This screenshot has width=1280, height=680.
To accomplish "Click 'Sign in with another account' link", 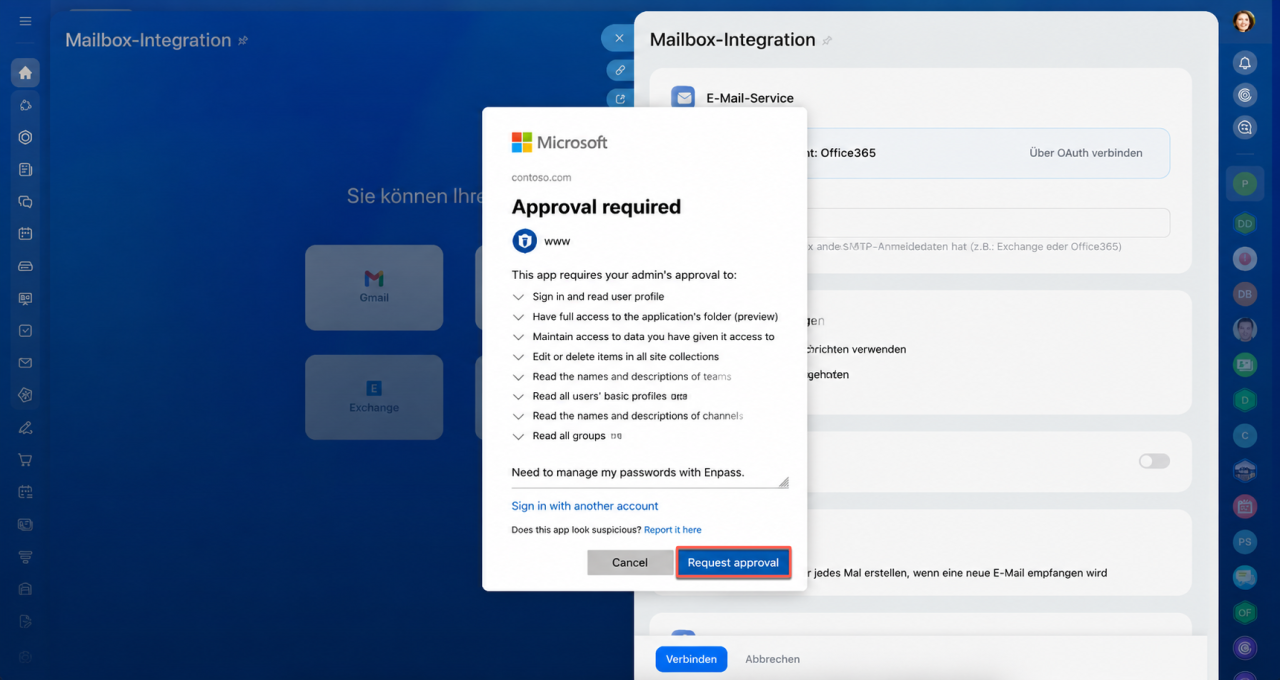I will point(585,506).
